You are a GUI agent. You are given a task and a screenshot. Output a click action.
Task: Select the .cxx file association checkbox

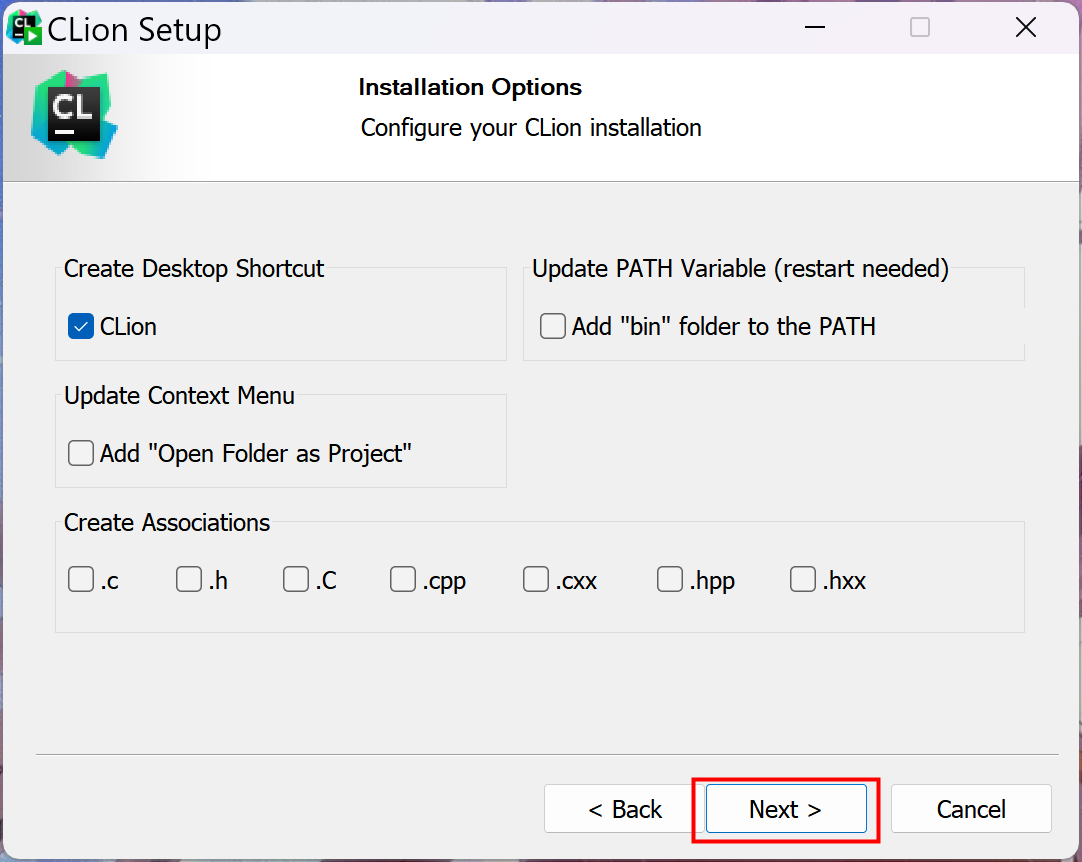click(536, 579)
